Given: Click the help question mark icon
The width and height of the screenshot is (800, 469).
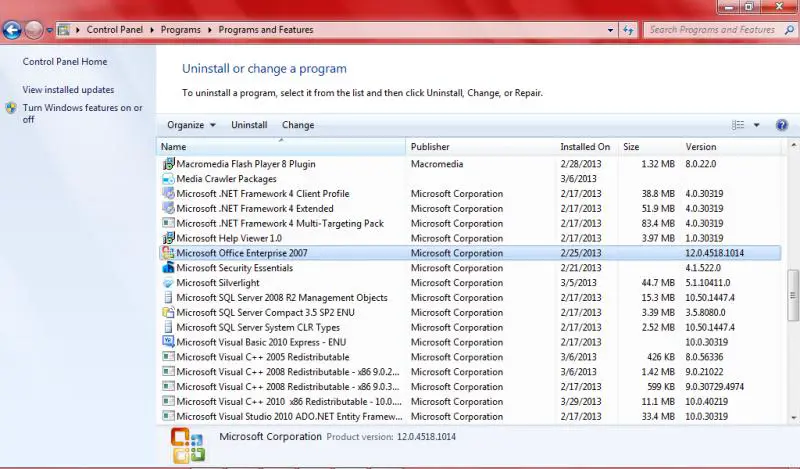Looking at the screenshot, I should [782, 125].
